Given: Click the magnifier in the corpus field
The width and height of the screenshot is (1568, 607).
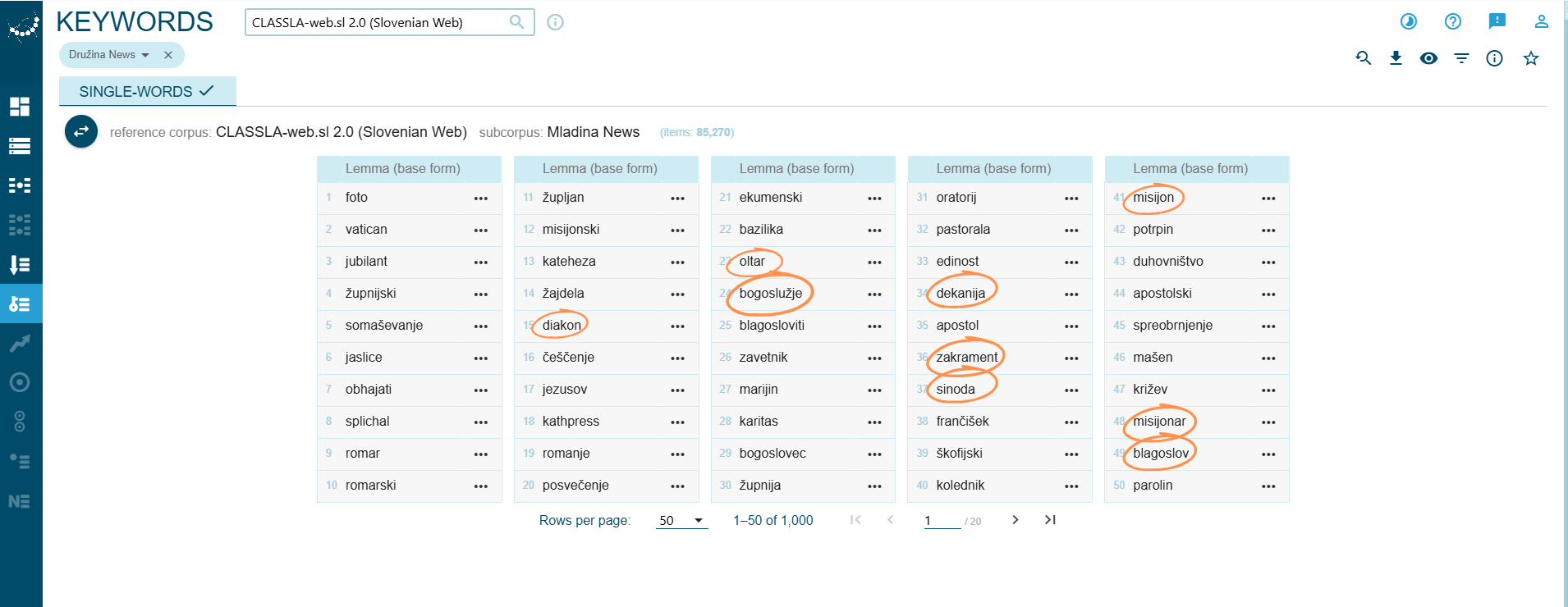Looking at the screenshot, I should coord(516,22).
